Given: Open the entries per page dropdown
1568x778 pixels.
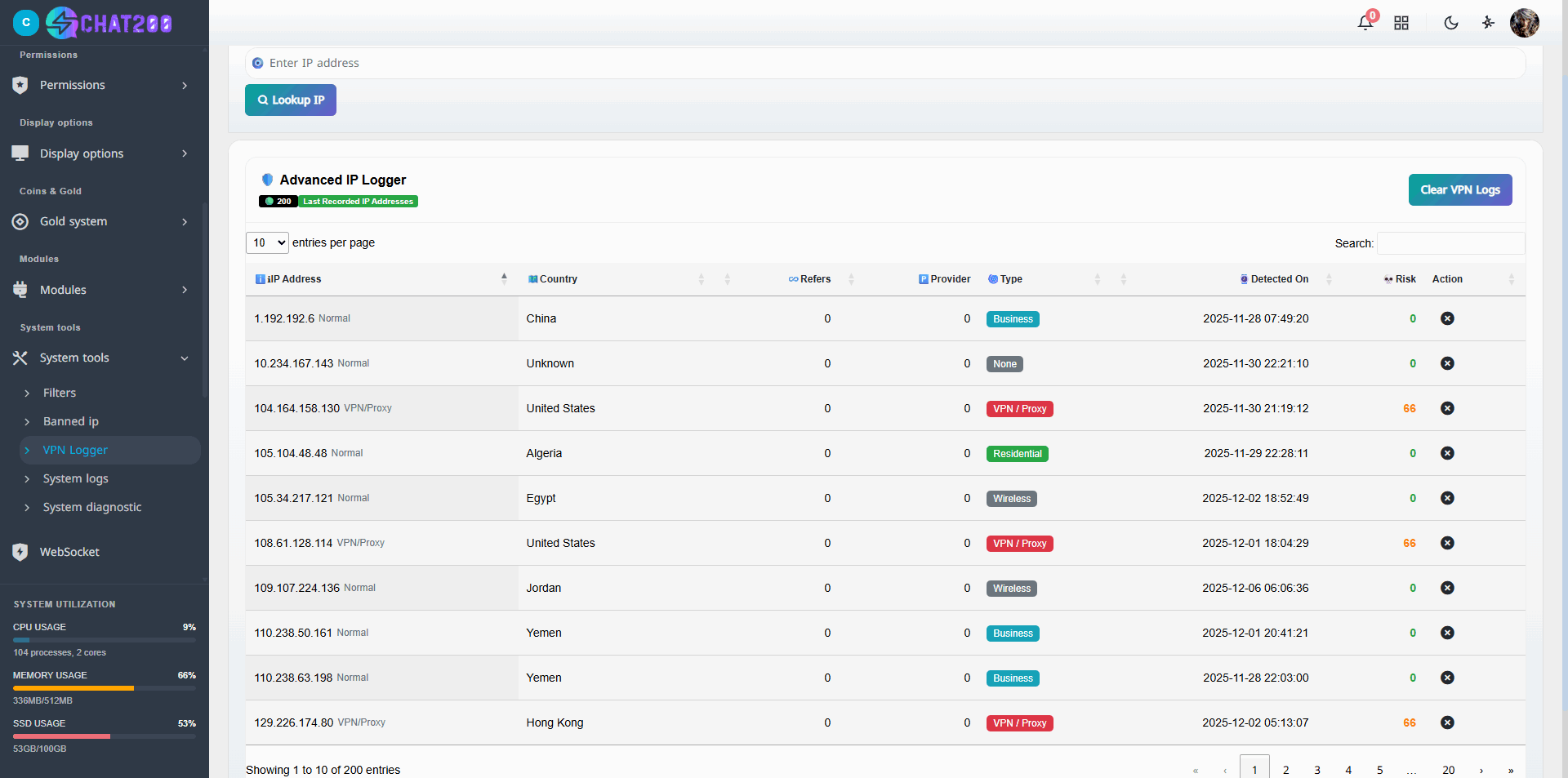Looking at the screenshot, I should [266, 242].
